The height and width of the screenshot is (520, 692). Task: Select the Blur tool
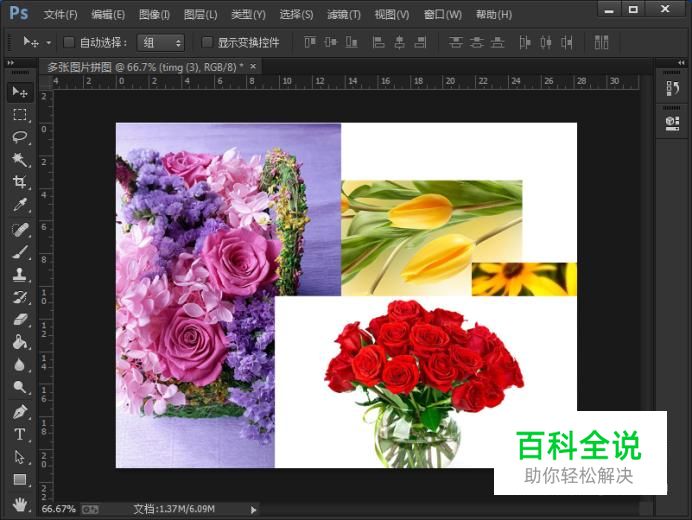[x=19, y=365]
